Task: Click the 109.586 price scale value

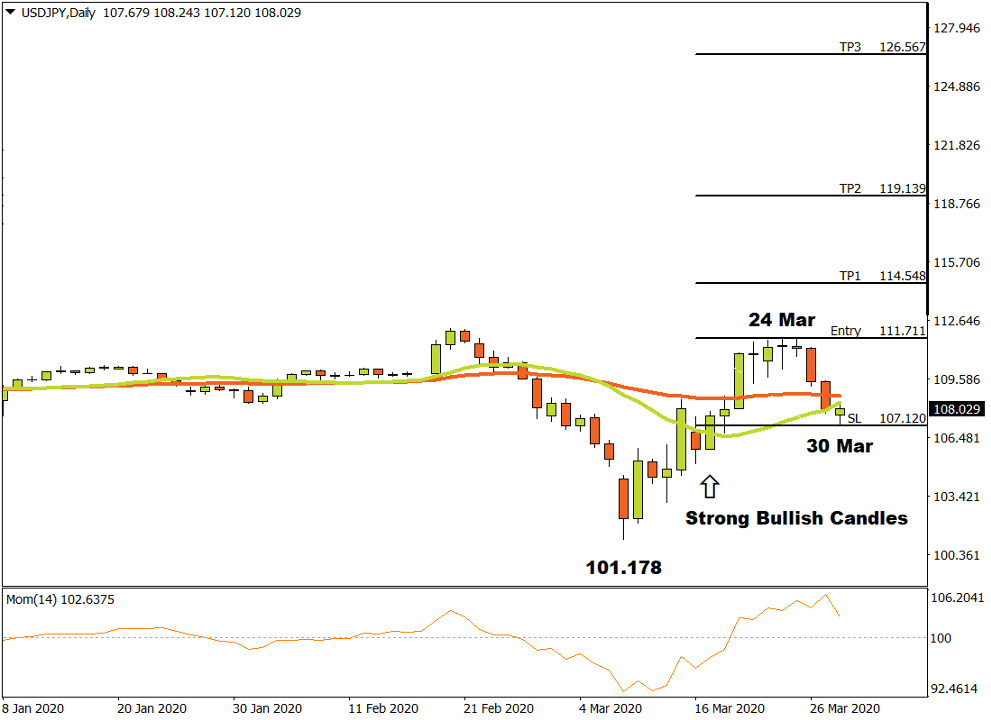Action: pyautogui.click(x=957, y=379)
